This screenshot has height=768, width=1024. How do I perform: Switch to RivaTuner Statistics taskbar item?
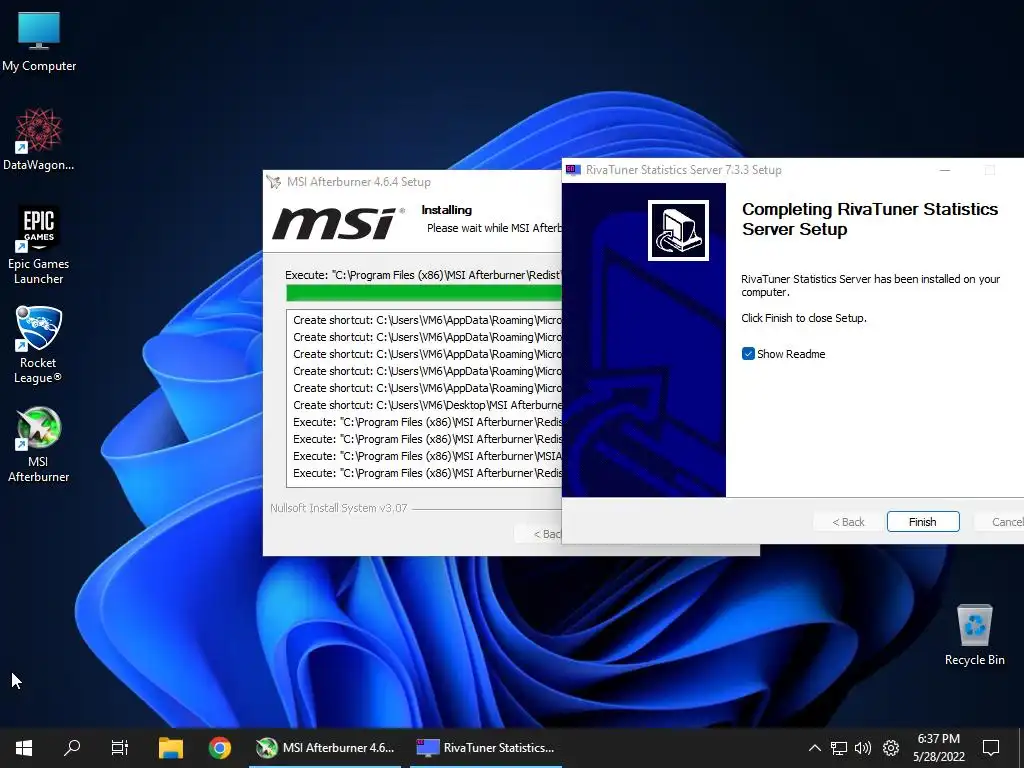(x=486, y=748)
